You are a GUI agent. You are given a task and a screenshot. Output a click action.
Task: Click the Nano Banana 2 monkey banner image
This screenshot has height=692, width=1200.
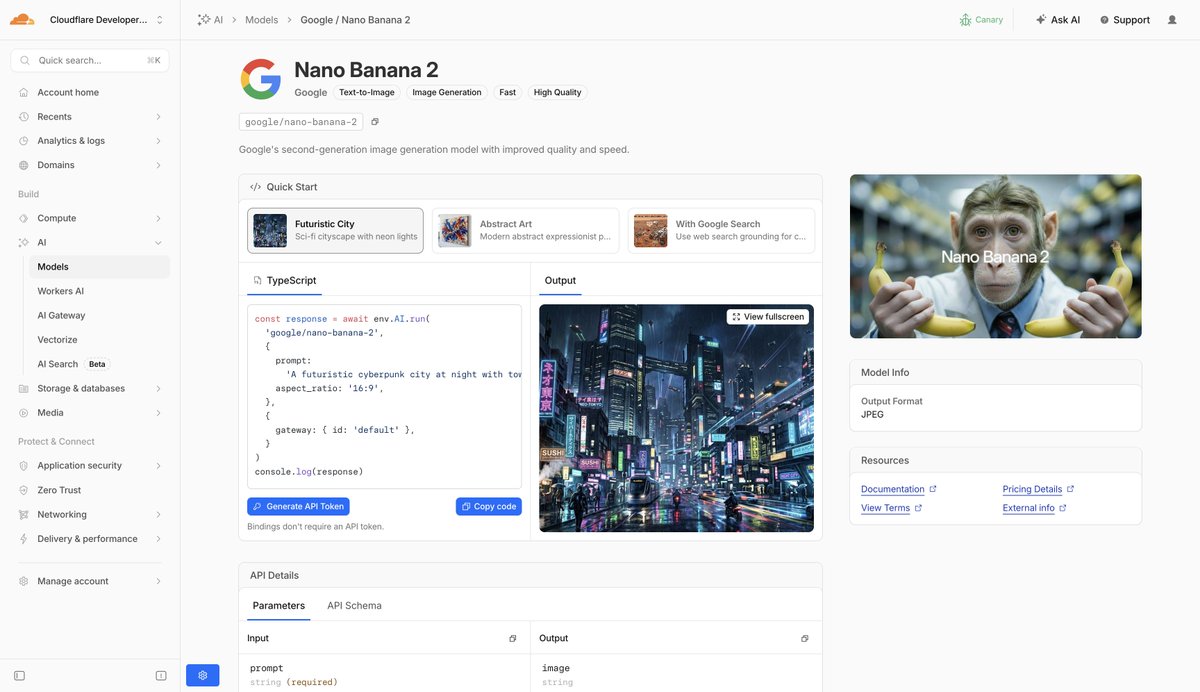995,257
